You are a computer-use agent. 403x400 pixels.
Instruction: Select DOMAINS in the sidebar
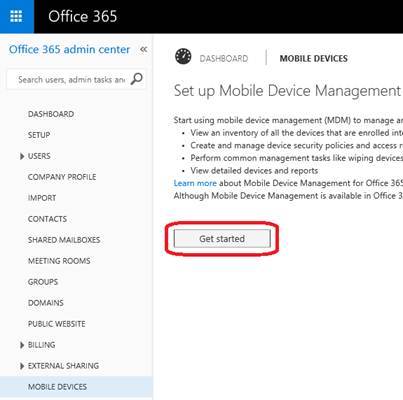46,303
